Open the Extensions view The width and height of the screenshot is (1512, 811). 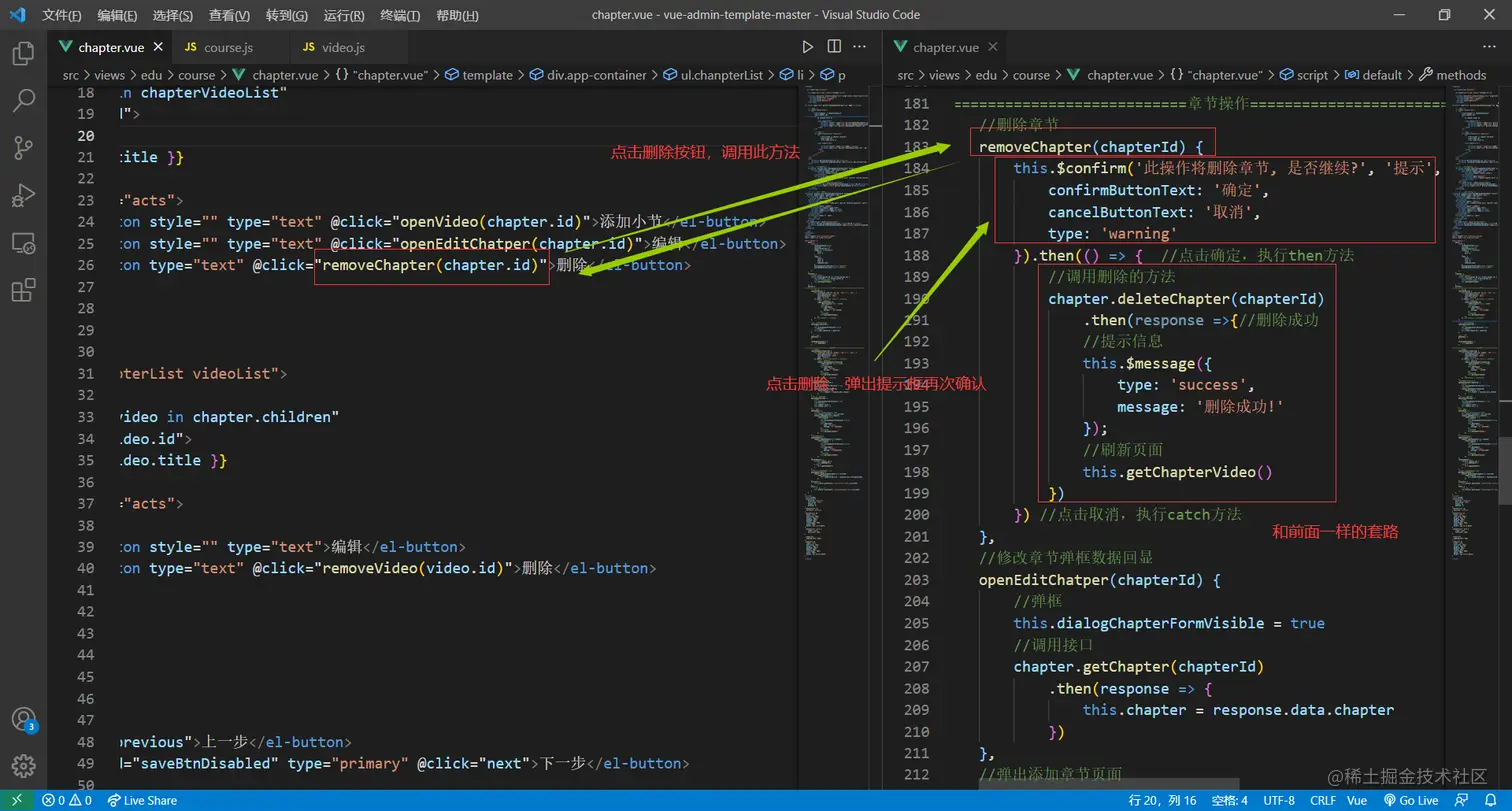tap(23, 290)
